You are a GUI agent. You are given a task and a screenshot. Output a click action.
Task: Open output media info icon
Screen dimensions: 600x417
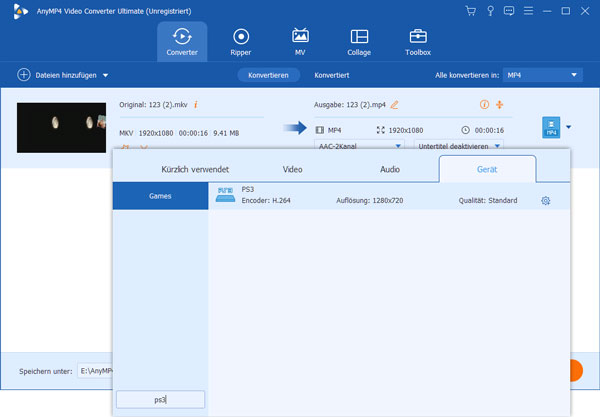click(x=484, y=104)
